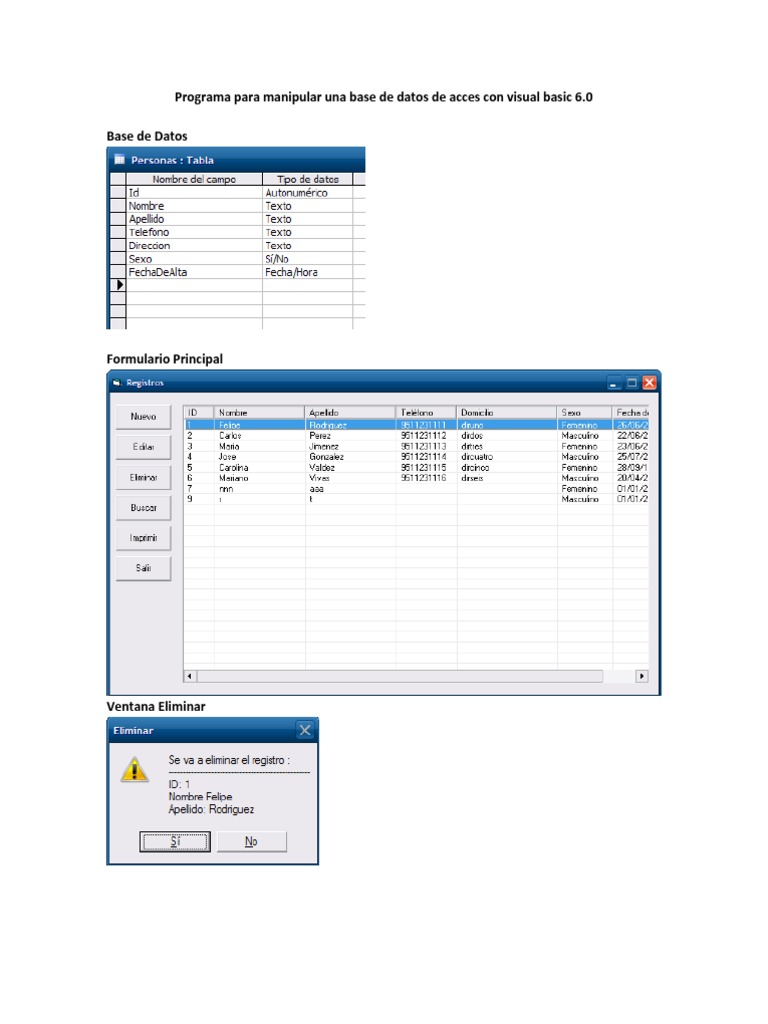Click the right scroll arrow of the grid
The image size is (768, 1024).
[x=642, y=676]
